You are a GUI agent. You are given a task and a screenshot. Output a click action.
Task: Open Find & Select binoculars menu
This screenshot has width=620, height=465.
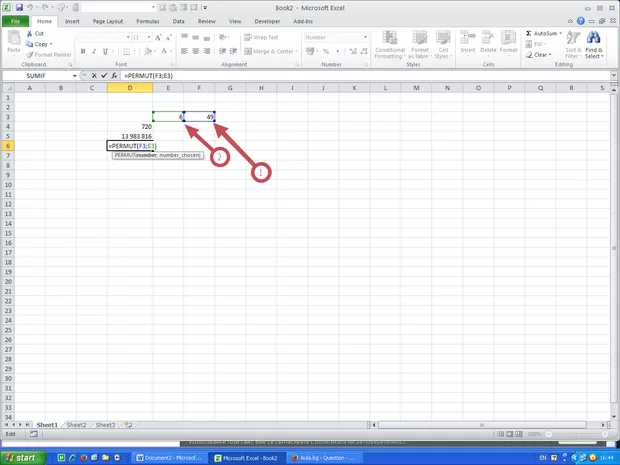[x=594, y=45]
